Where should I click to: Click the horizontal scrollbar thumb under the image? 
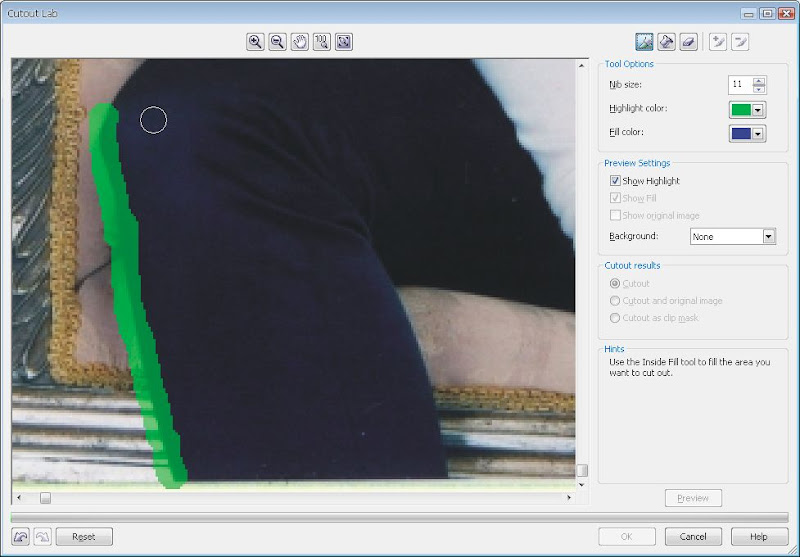tap(45, 498)
